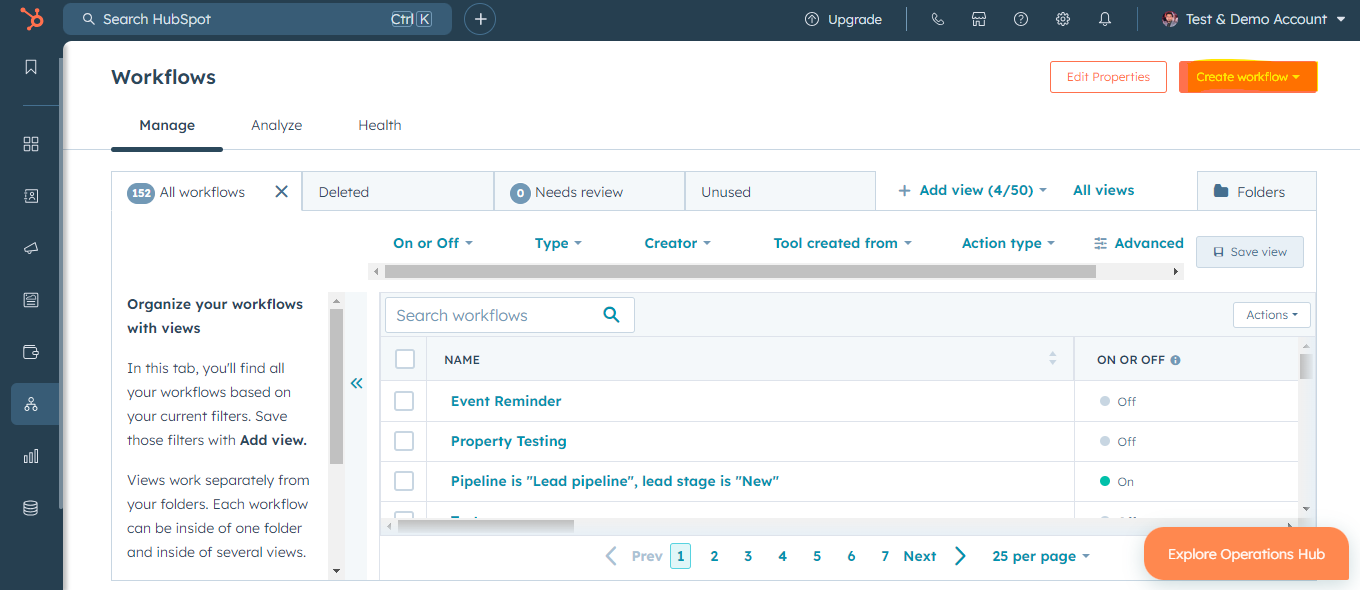
Task: Click the Create workflow button
Action: click(1247, 76)
